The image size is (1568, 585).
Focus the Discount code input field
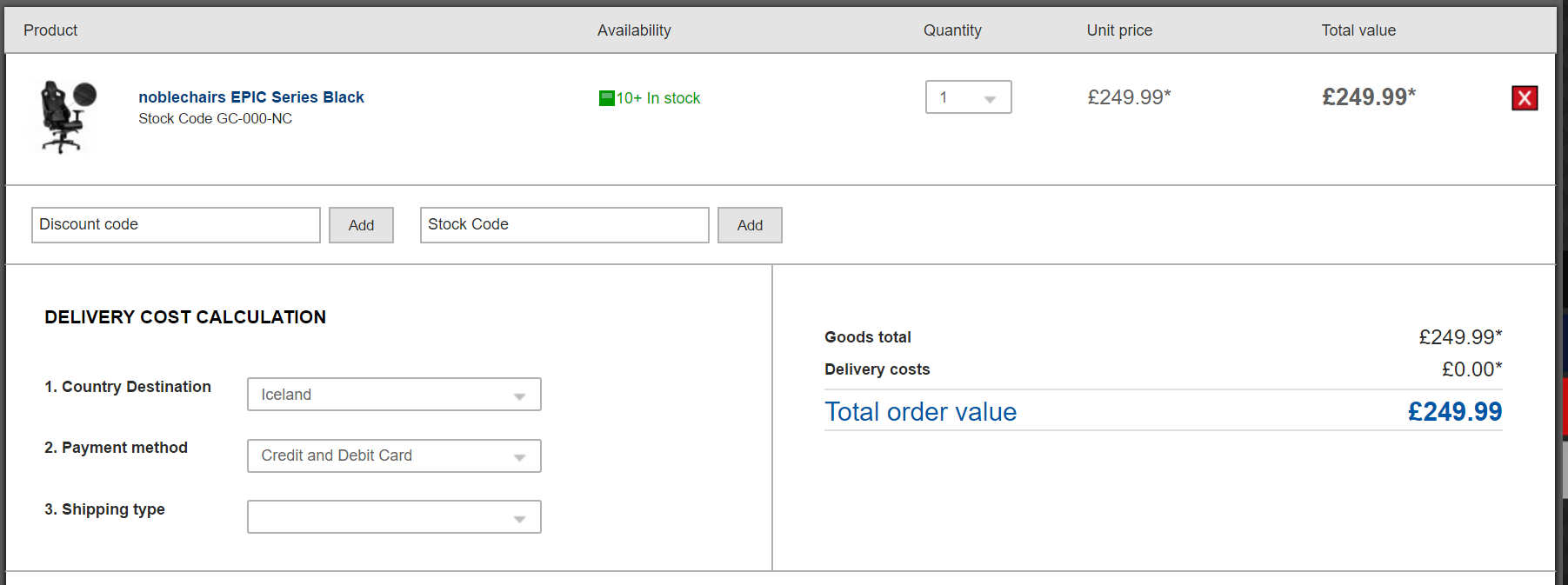pos(176,225)
